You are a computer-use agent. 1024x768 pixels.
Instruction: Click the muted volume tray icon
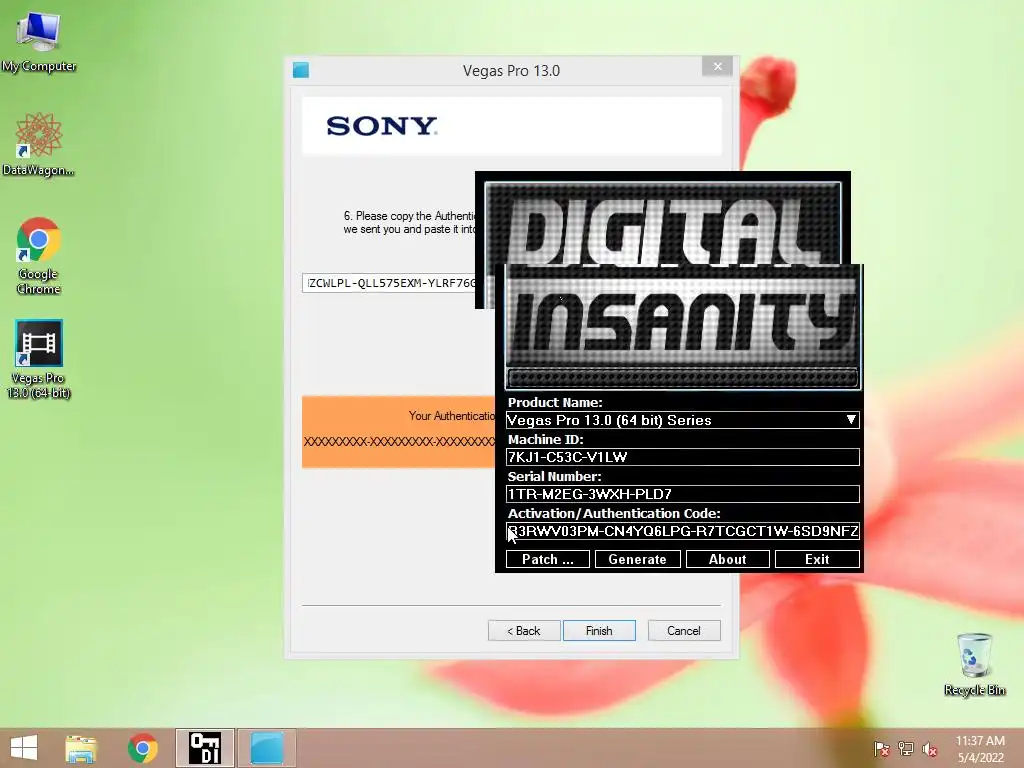pyautogui.click(x=930, y=749)
